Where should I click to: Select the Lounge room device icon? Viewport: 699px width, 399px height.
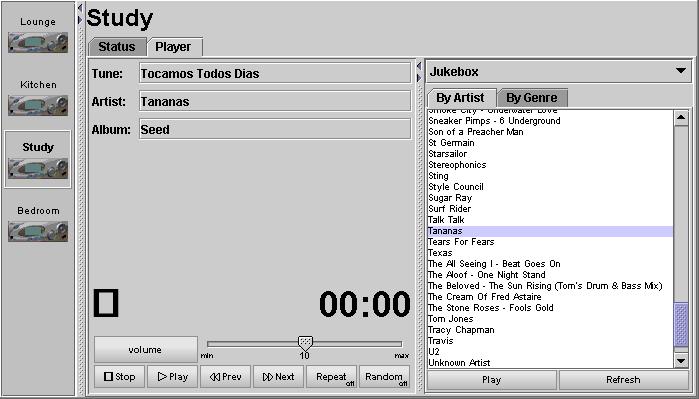38,43
